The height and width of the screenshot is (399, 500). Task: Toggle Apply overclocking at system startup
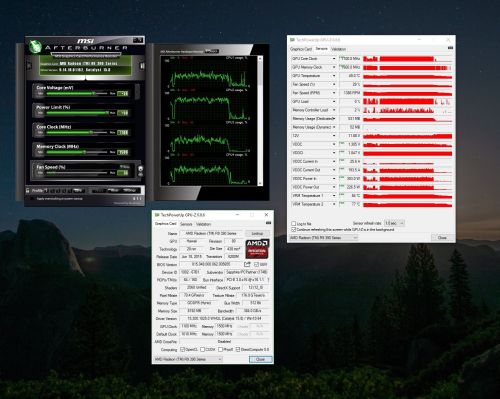[32, 199]
